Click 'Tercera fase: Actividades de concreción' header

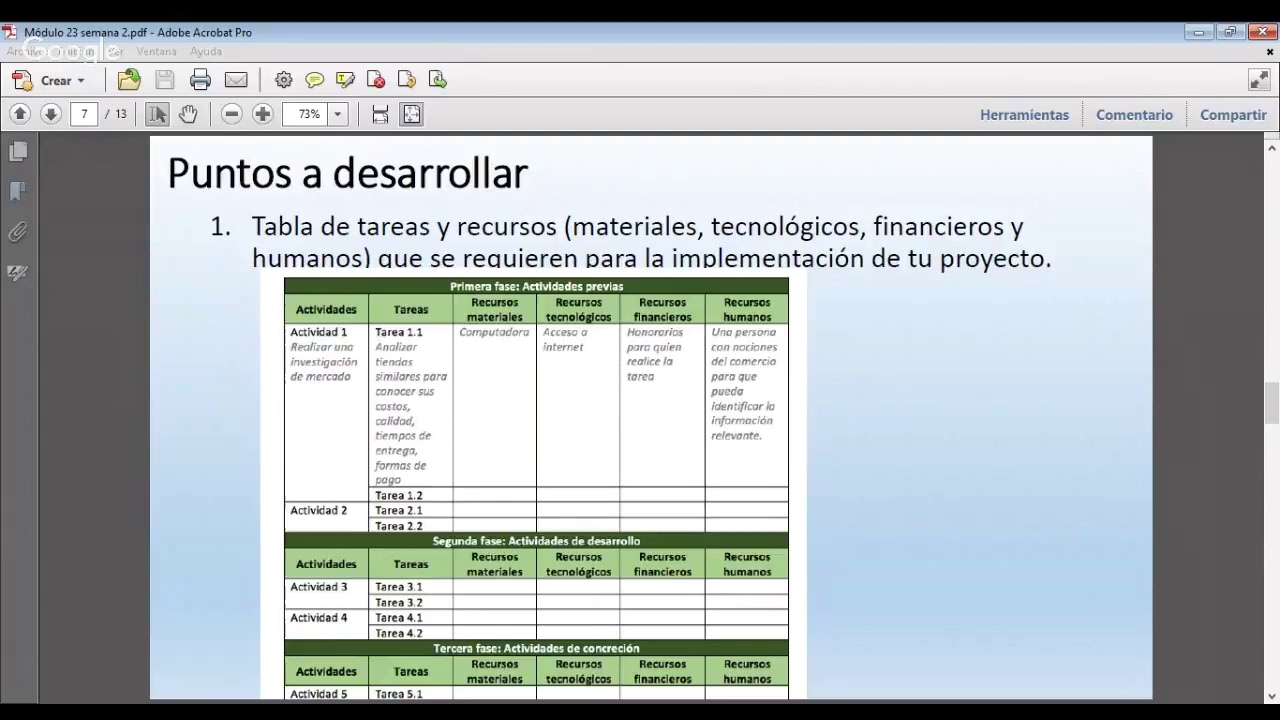[536, 648]
